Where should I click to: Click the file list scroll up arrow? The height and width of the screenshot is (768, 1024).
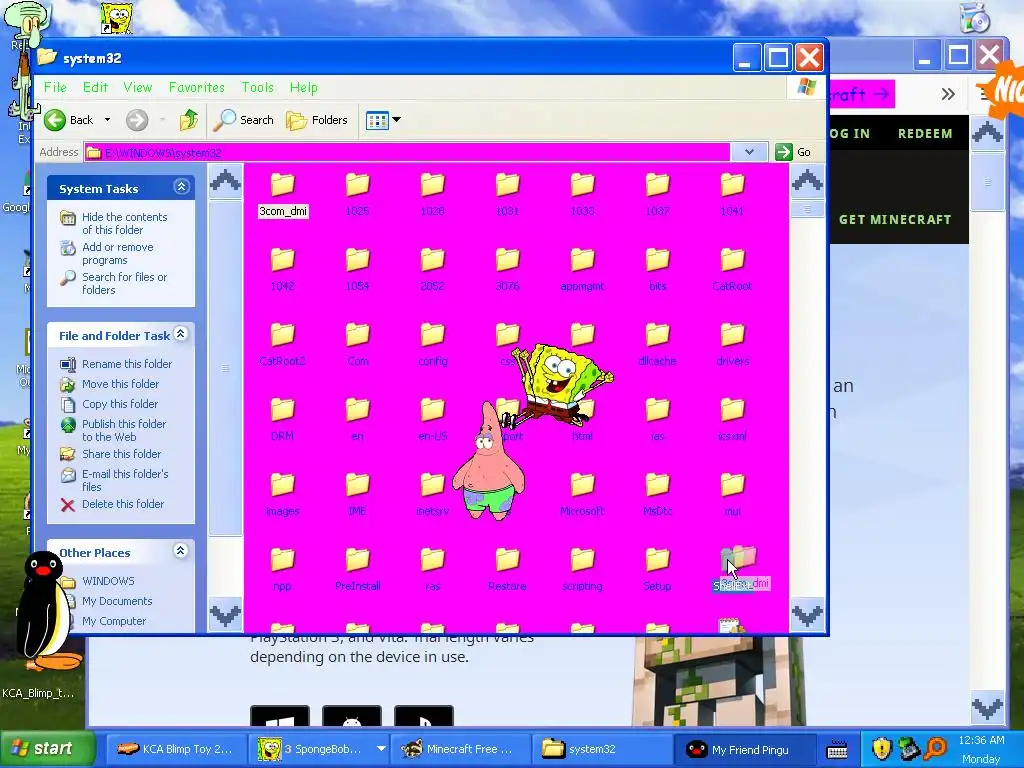coord(807,180)
